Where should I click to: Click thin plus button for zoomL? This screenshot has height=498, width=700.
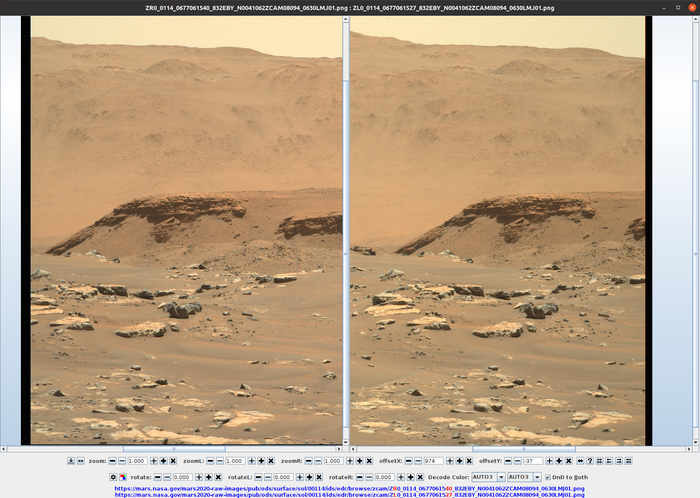(x=251, y=461)
